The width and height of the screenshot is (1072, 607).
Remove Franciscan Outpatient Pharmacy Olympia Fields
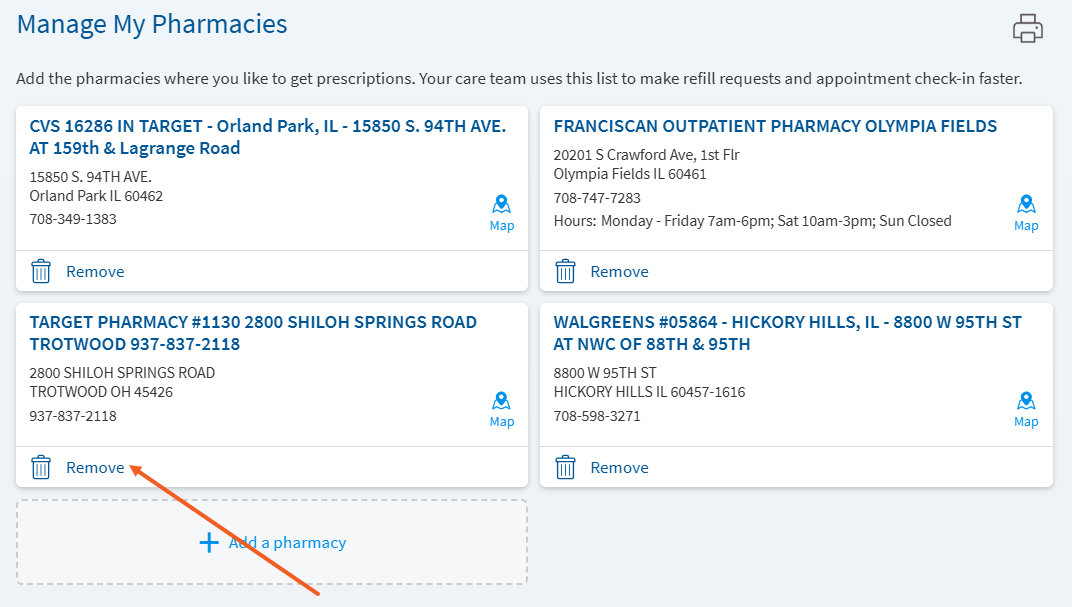[619, 271]
